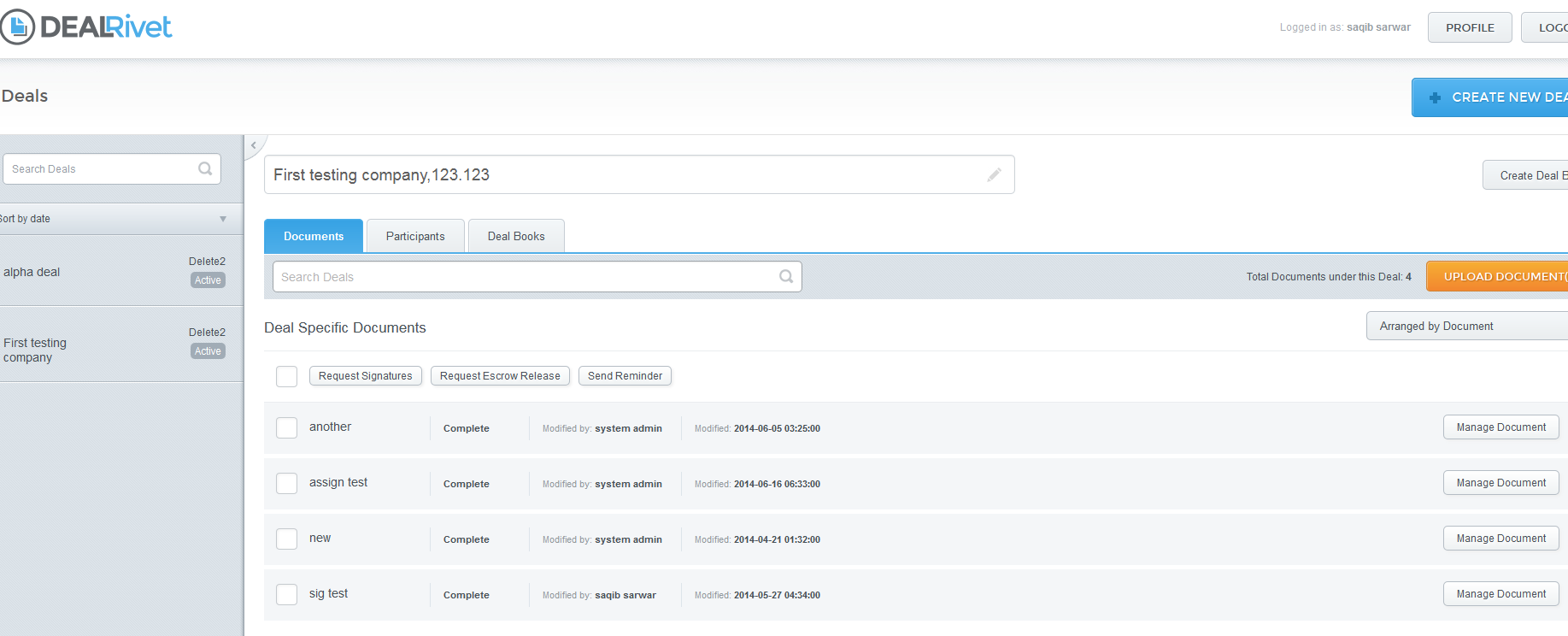Screen dimensions: 1568x636
Task: Switch to the Deal Books tab
Action: coord(516,236)
